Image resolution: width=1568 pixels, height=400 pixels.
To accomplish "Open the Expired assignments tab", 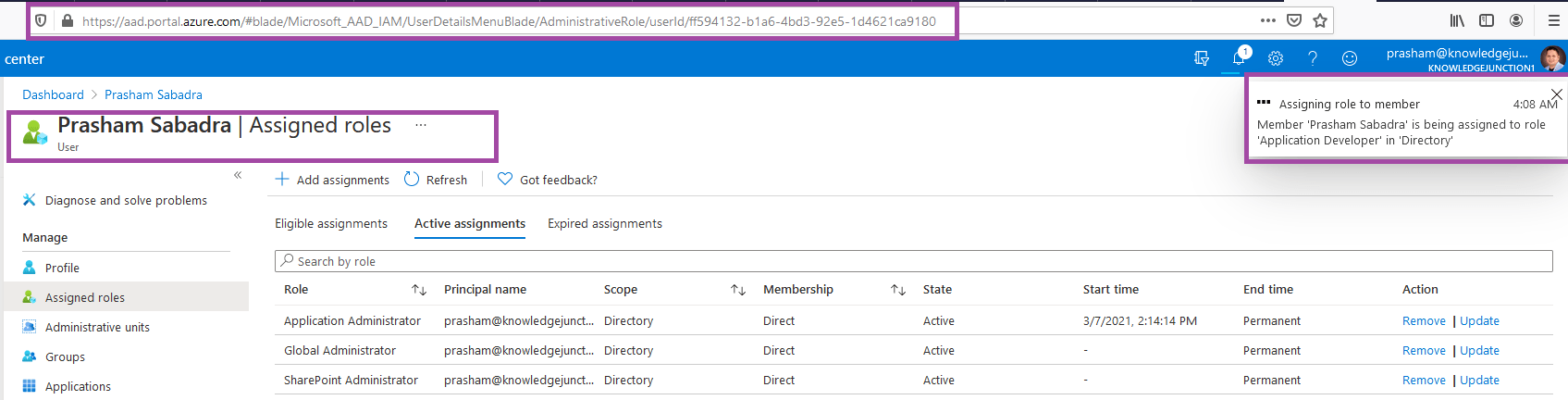I will (x=605, y=223).
